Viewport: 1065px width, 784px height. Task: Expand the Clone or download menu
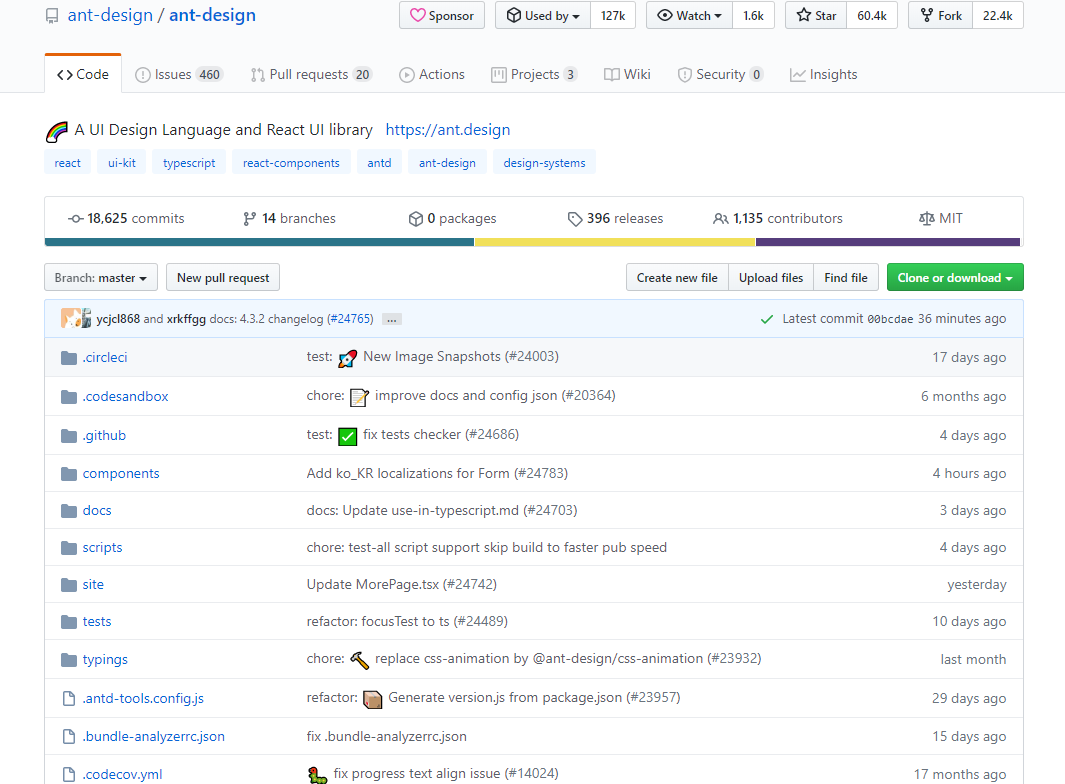click(x=955, y=278)
